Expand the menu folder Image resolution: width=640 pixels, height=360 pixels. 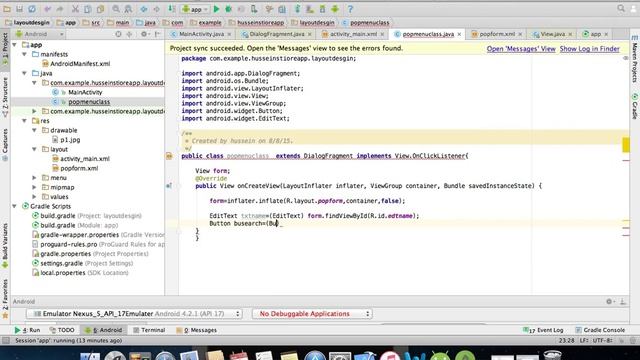[x=34, y=178]
